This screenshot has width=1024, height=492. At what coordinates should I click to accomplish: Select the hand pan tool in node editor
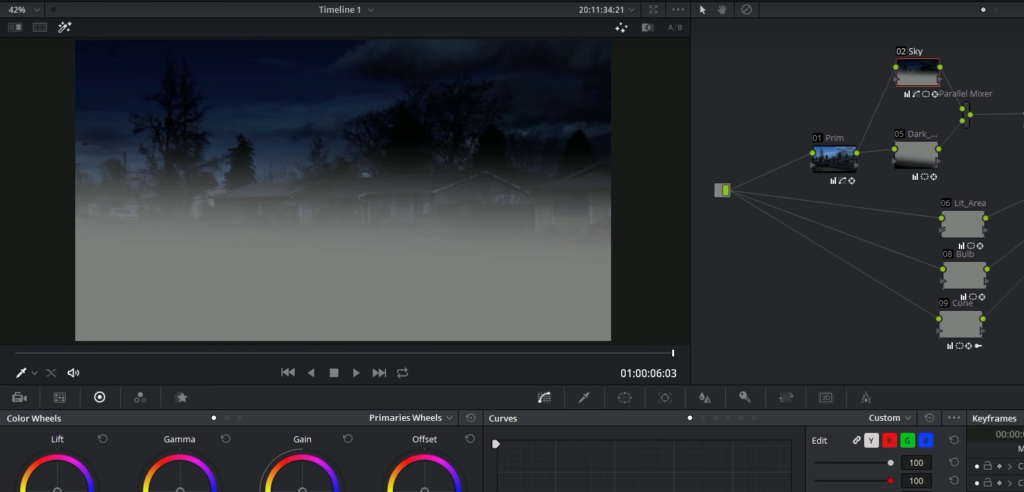pos(723,9)
